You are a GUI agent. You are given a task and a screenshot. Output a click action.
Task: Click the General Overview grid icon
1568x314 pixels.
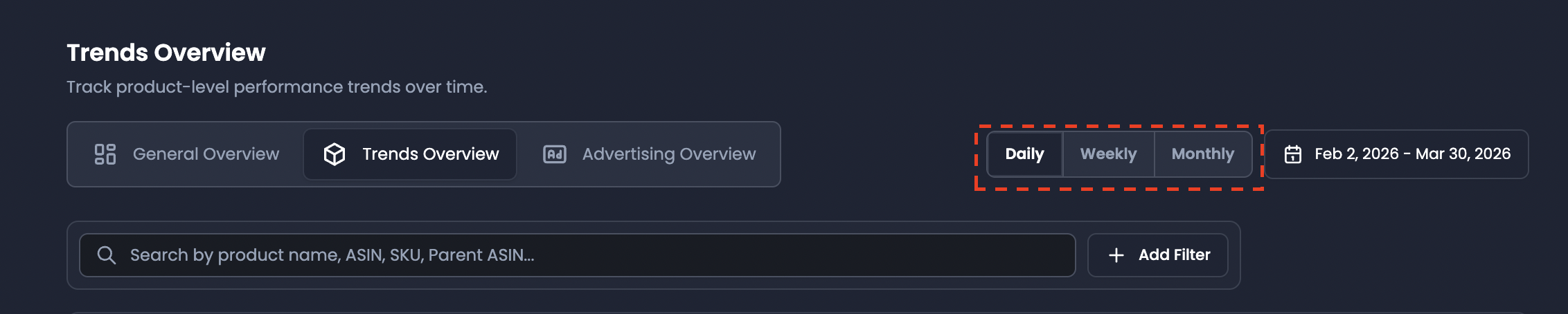point(105,154)
